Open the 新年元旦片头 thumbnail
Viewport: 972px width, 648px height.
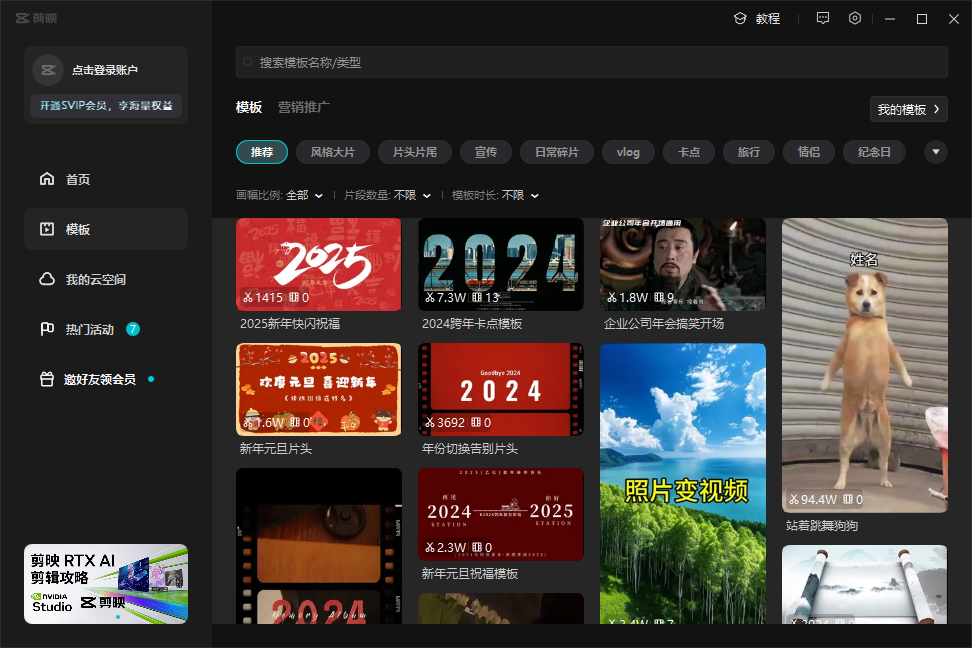(x=319, y=389)
